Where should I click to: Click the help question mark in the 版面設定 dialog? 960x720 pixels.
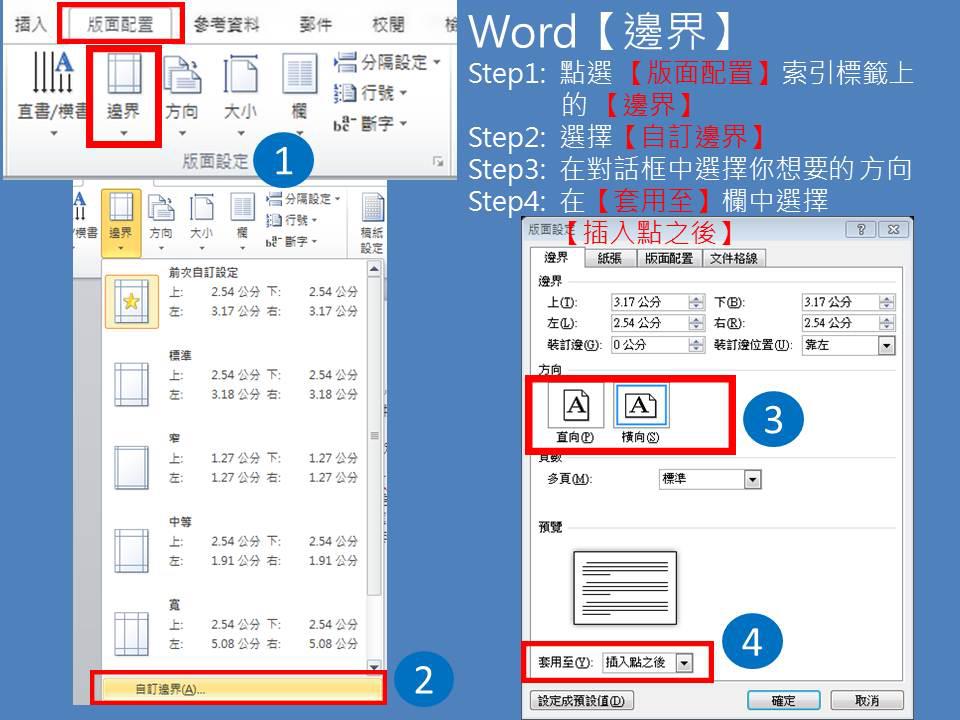[860, 230]
